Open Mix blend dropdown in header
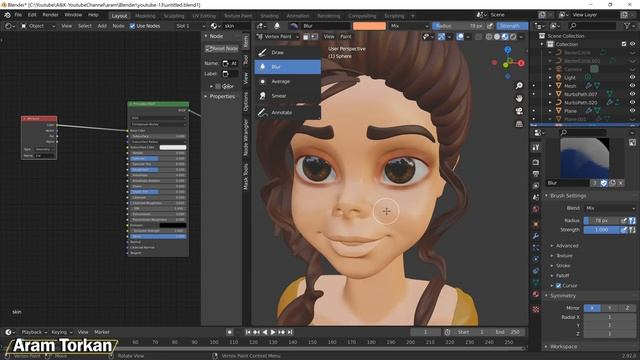 [x=409, y=26]
